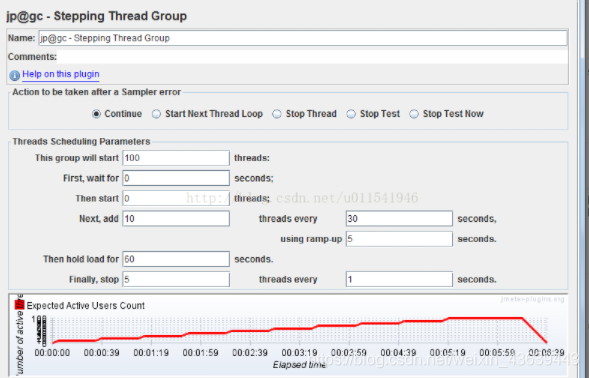Click the 'Threads Scheduling Parameters' group title
Screen dimensions: 589x378
(x=82, y=142)
